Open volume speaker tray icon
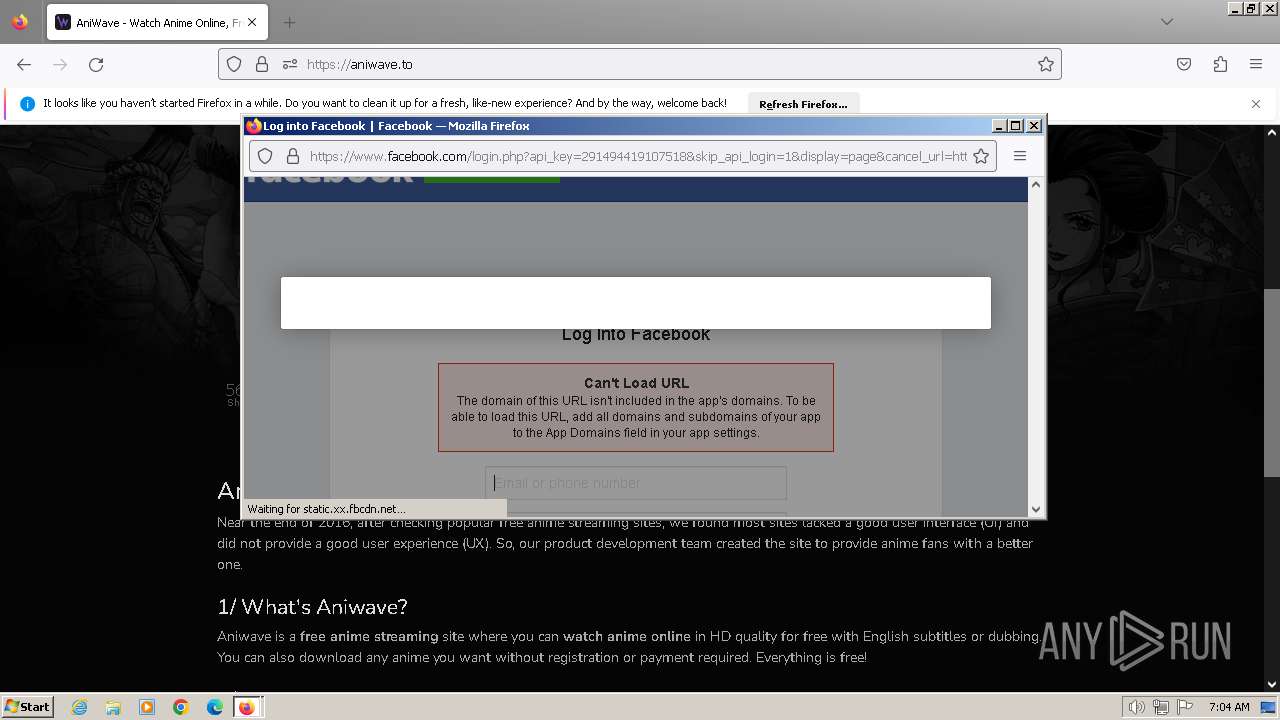 point(1138,707)
